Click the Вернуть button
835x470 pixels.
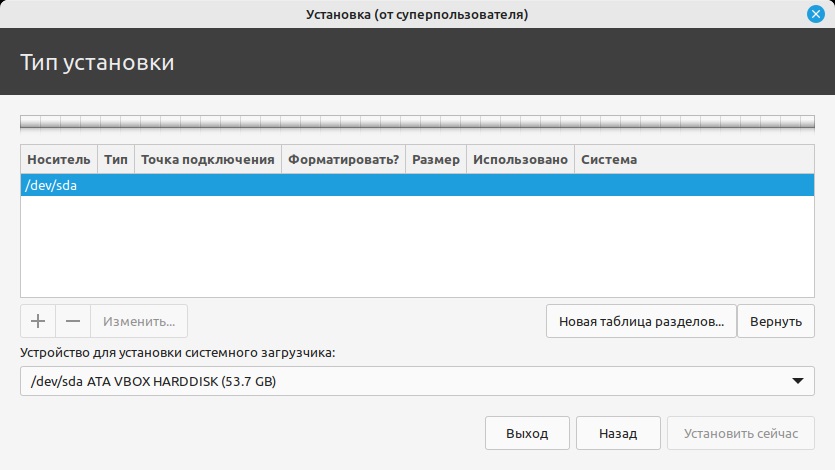tap(776, 321)
